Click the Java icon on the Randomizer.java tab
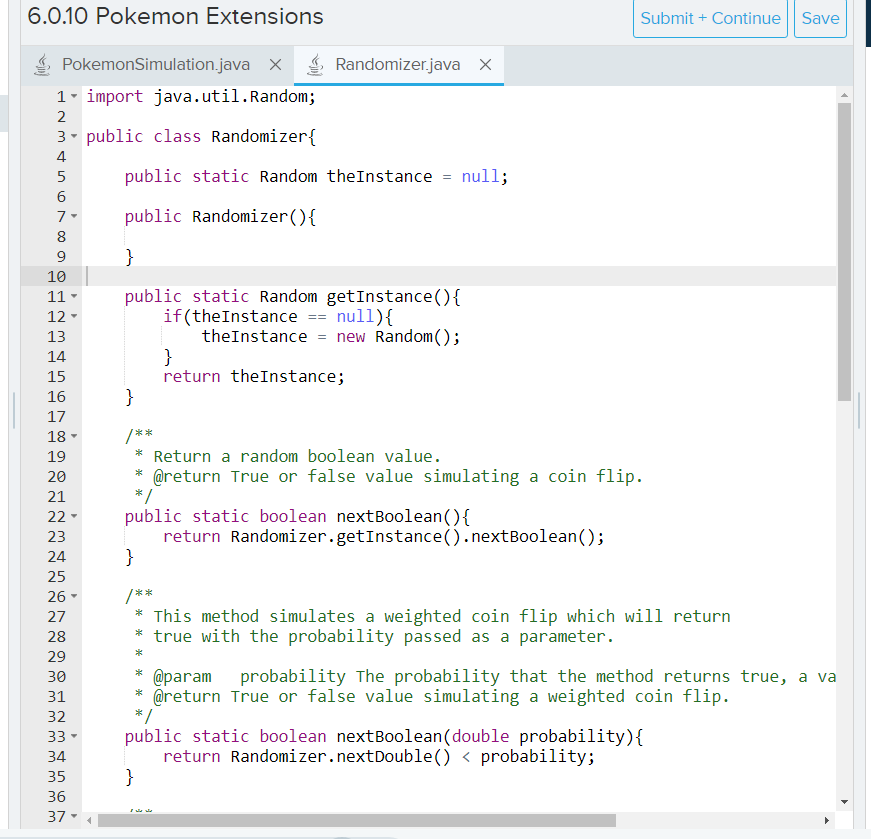The image size is (871, 839). pos(315,63)
